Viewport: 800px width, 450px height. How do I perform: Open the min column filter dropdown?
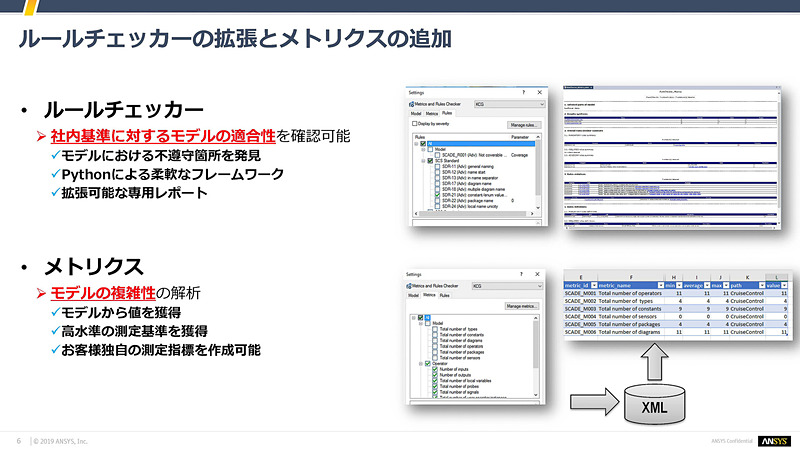tap(679, 285)
